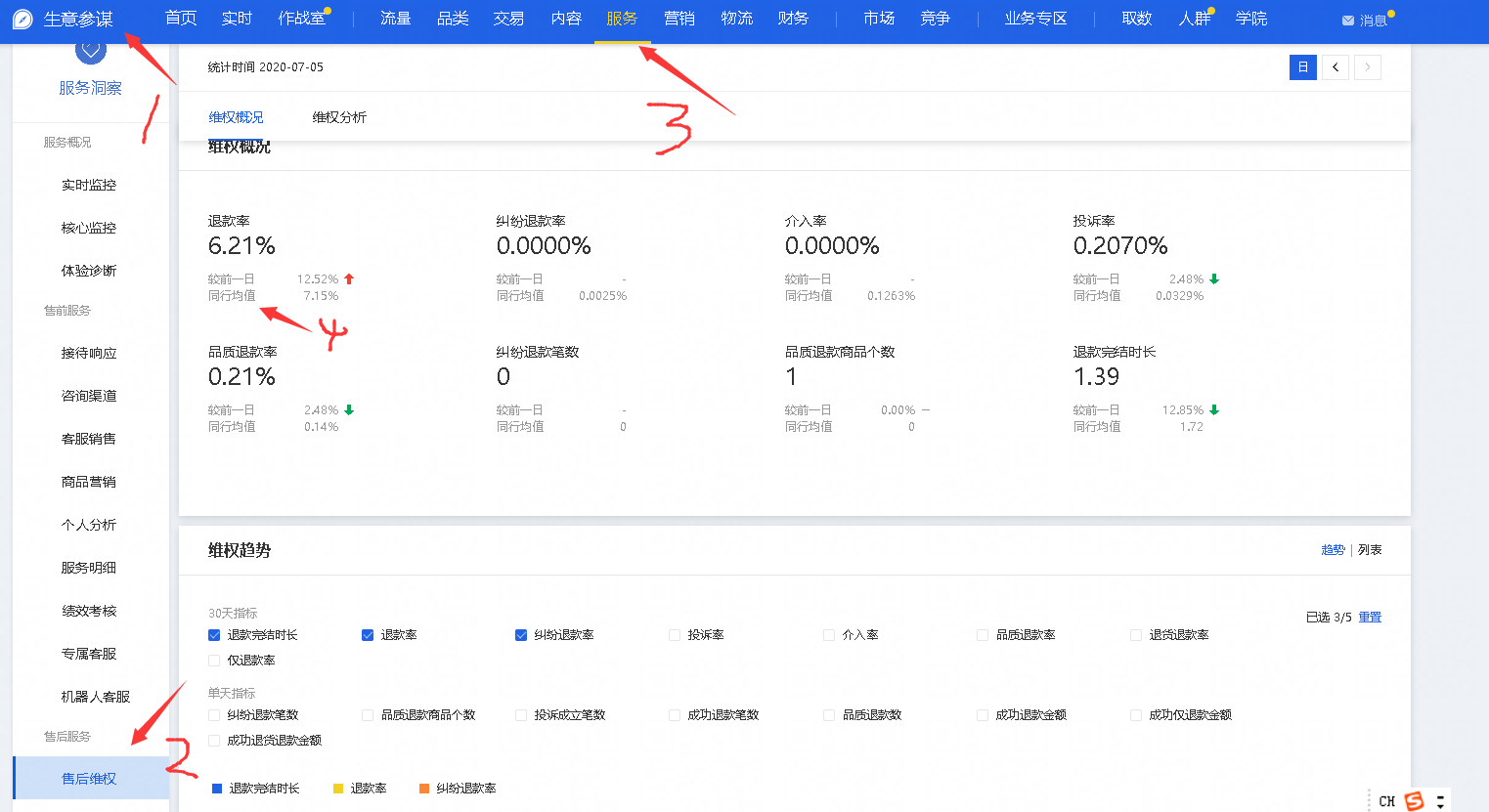Check the 成功退款笔数 checkbox
This screenshot has width=1489, height=812.
[675, 715]
